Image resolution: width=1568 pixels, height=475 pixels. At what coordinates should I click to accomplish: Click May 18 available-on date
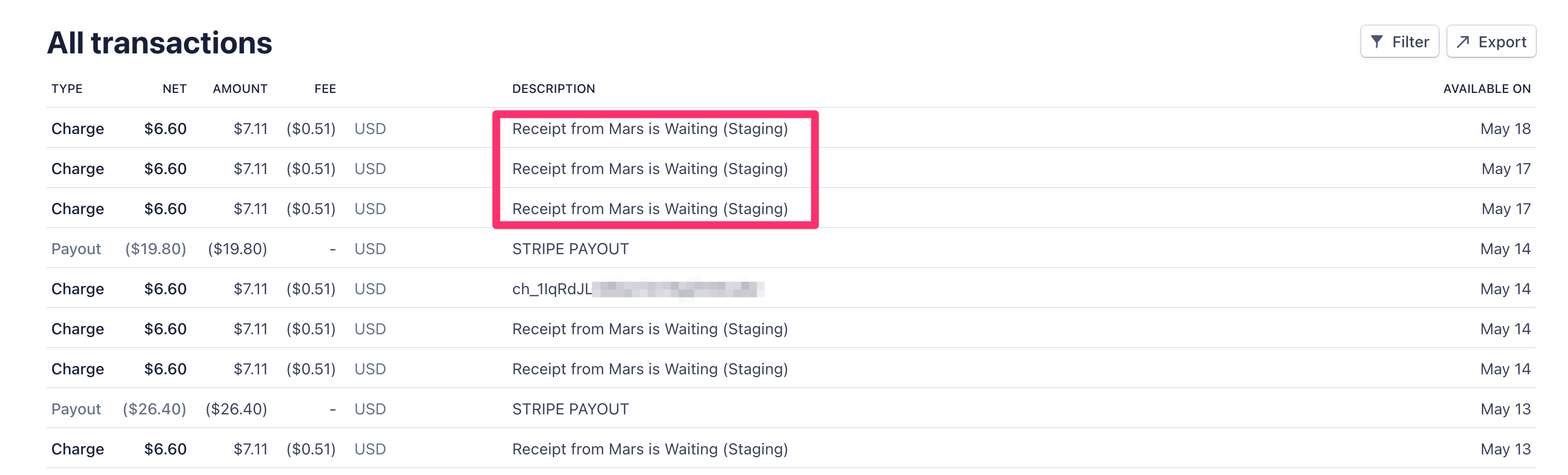click(1505, 128)
